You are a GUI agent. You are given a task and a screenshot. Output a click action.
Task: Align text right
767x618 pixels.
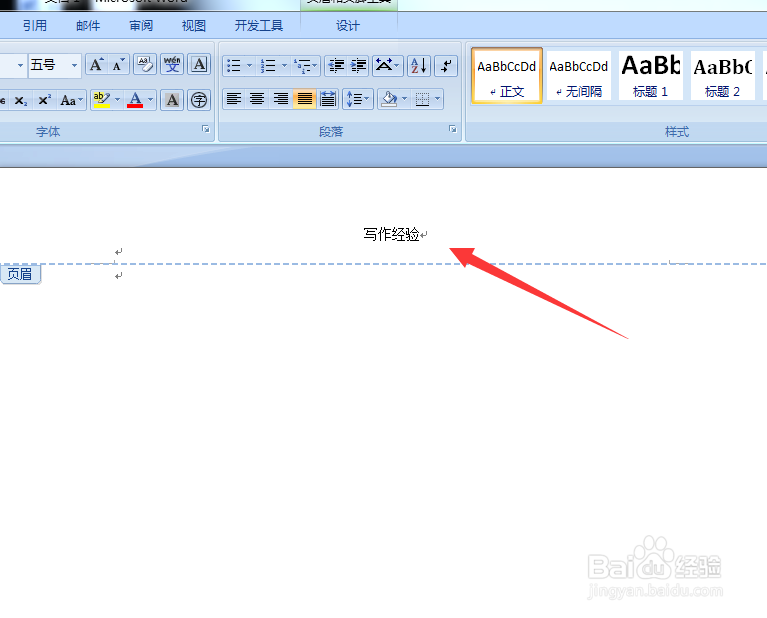(x=281, y=99)
